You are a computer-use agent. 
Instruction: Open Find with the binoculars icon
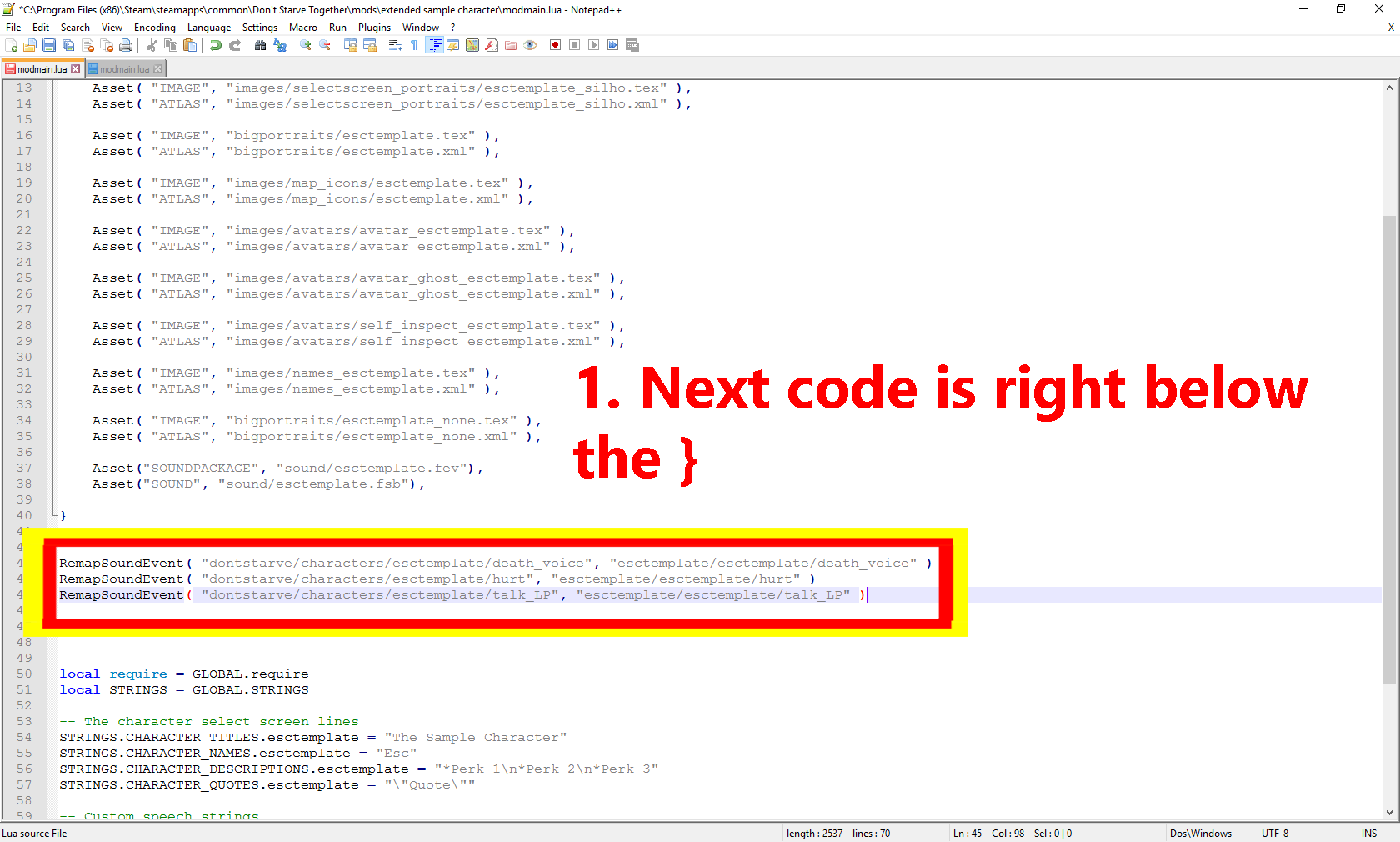pyautogui.click(x=261, y=45)
